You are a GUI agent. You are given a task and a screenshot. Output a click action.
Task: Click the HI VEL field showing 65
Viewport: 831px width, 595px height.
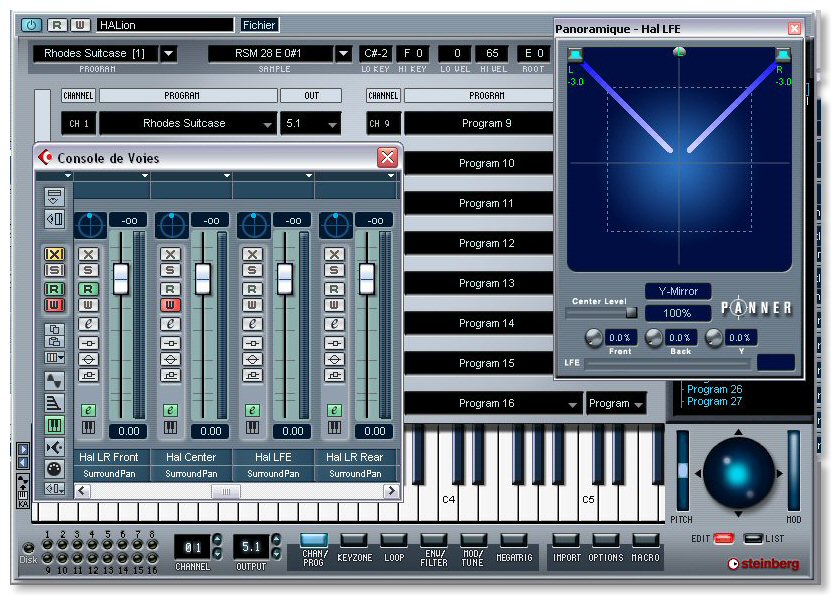click(491, 54)
